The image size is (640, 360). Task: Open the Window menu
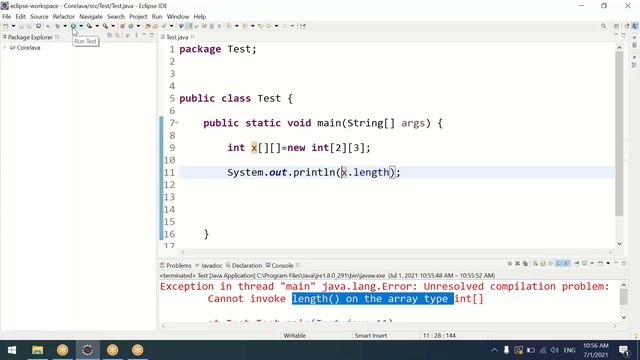pyautogui.click(x=178, y=17)
